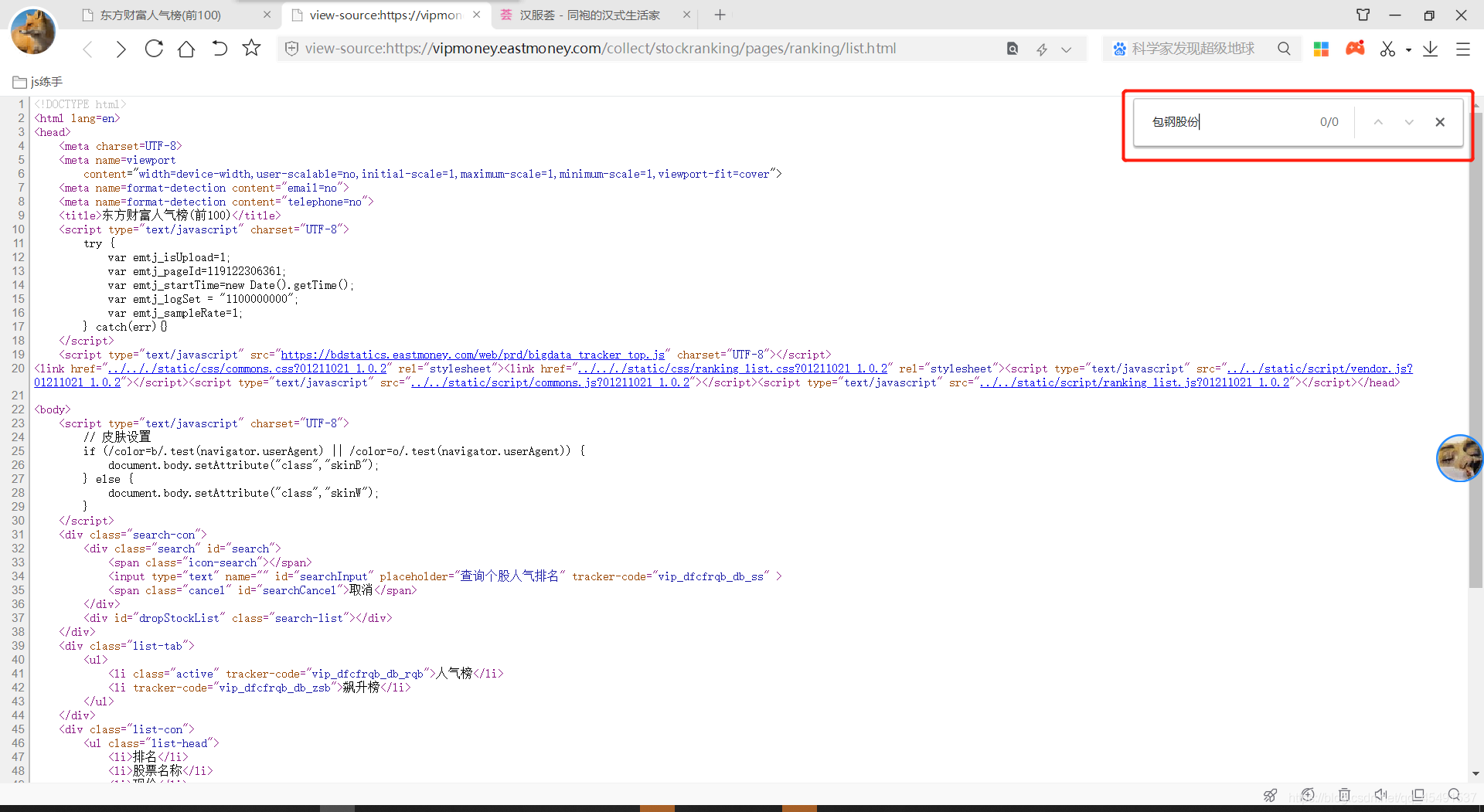Open the window layers icon in status bar
Screen dimensions: 1484x812
pyautogui.click(x=1418, y=795)
